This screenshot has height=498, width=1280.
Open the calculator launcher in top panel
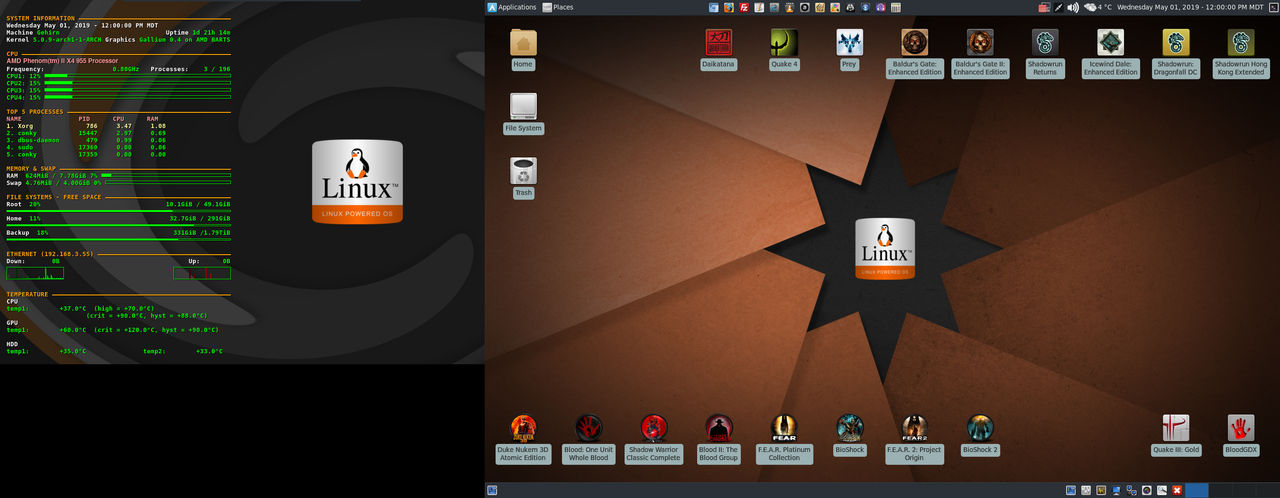coord(896,7)
